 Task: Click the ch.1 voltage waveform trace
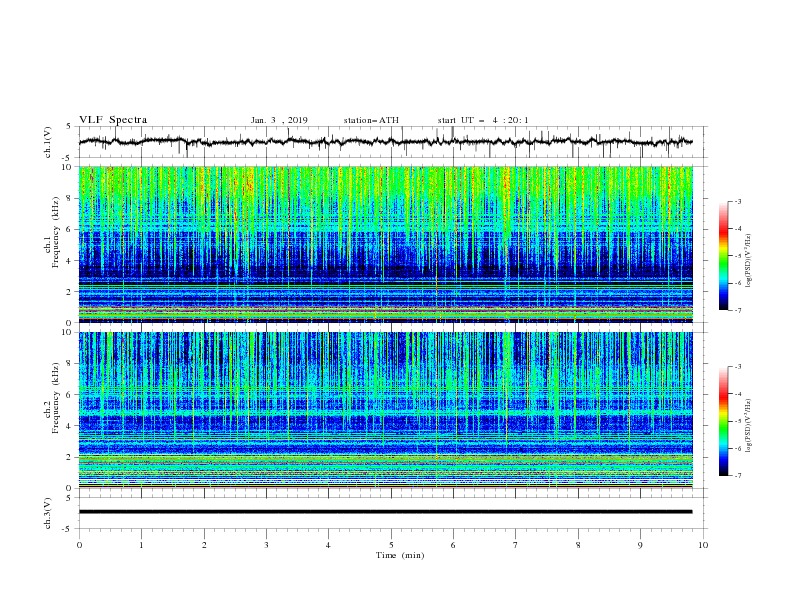pos(385,142)
